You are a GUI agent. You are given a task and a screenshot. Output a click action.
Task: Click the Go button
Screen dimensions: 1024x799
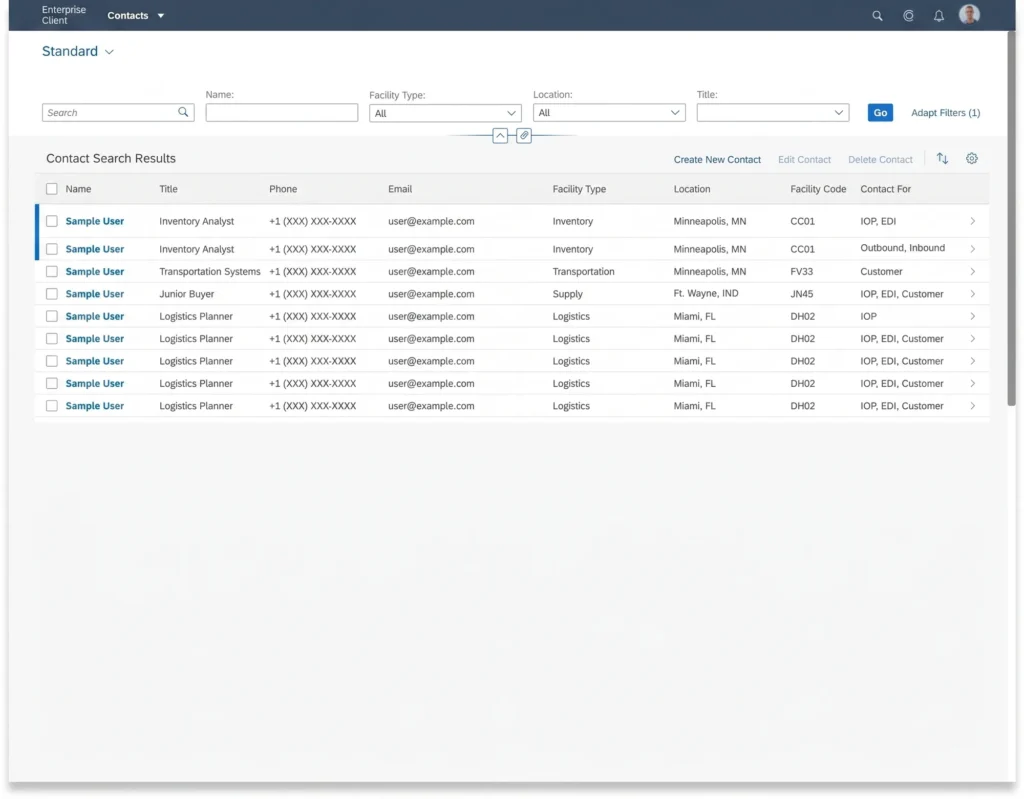click(880, 112)
